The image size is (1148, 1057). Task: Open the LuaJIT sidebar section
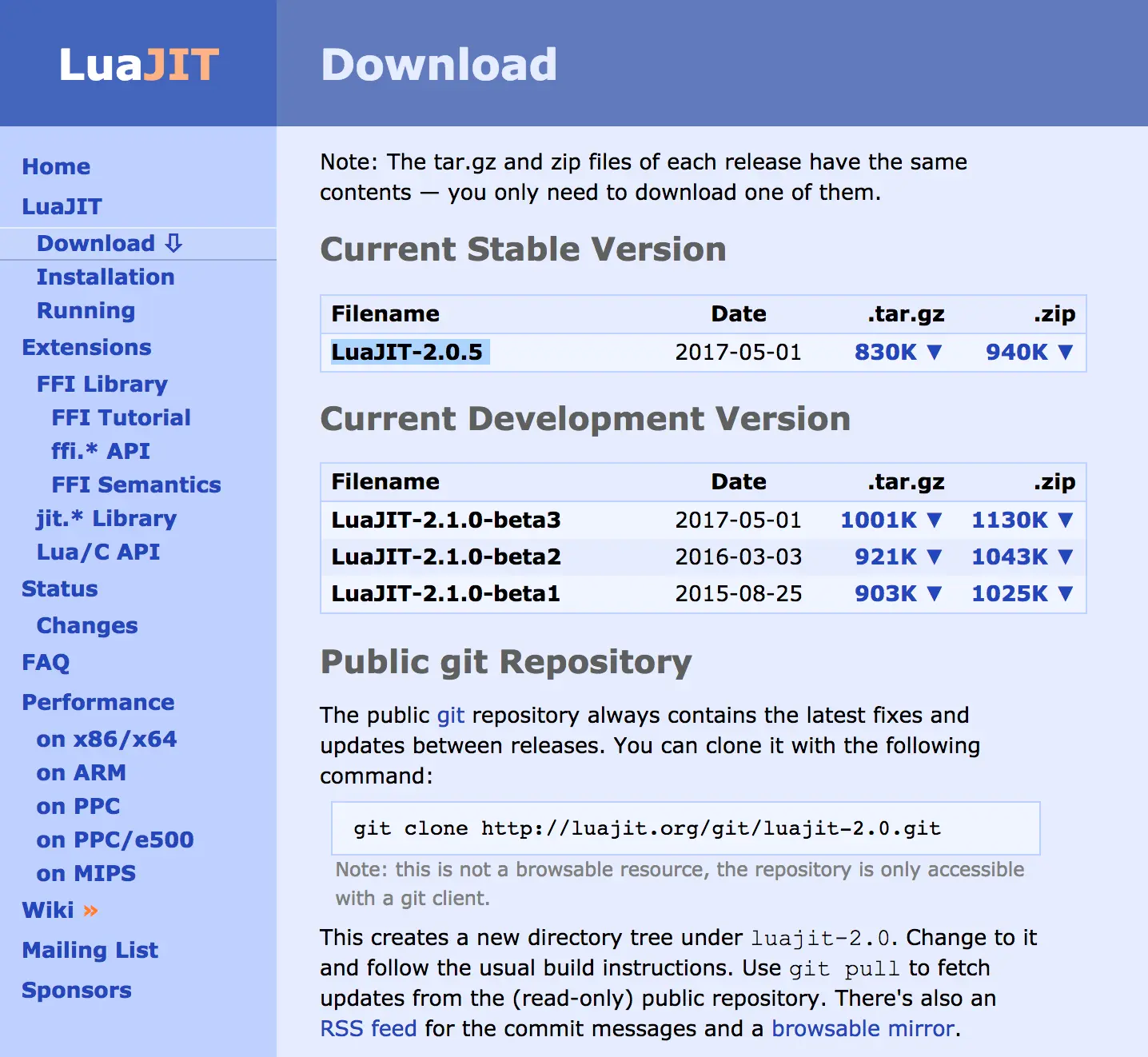click(62, 206)
